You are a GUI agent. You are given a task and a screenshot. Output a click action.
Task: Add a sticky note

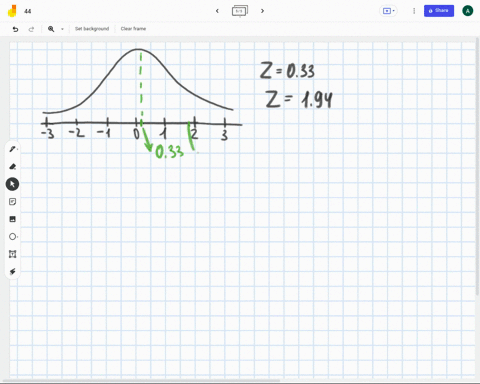(x=12, y=202)
